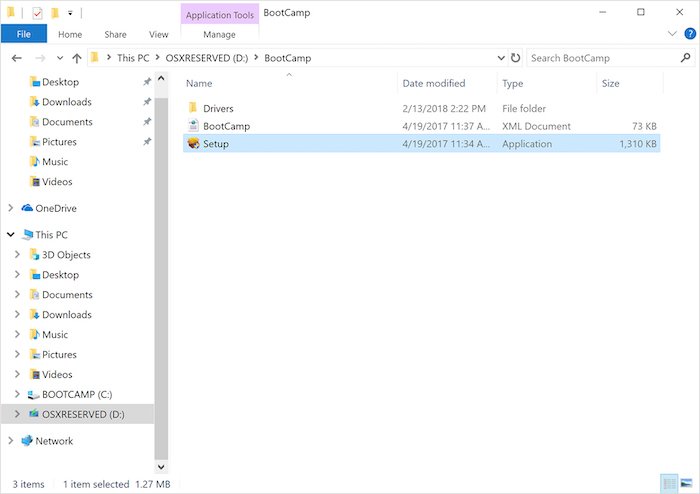Click the BOOTCAMP (C:) drive icon
700x494 pixels.
[x=33, y=394]
